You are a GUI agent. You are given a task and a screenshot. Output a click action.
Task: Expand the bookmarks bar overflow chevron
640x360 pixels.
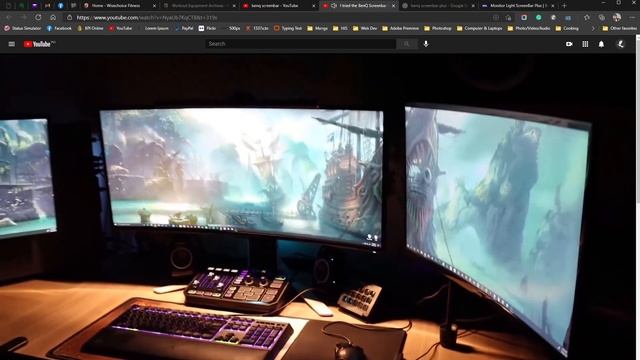593,28
